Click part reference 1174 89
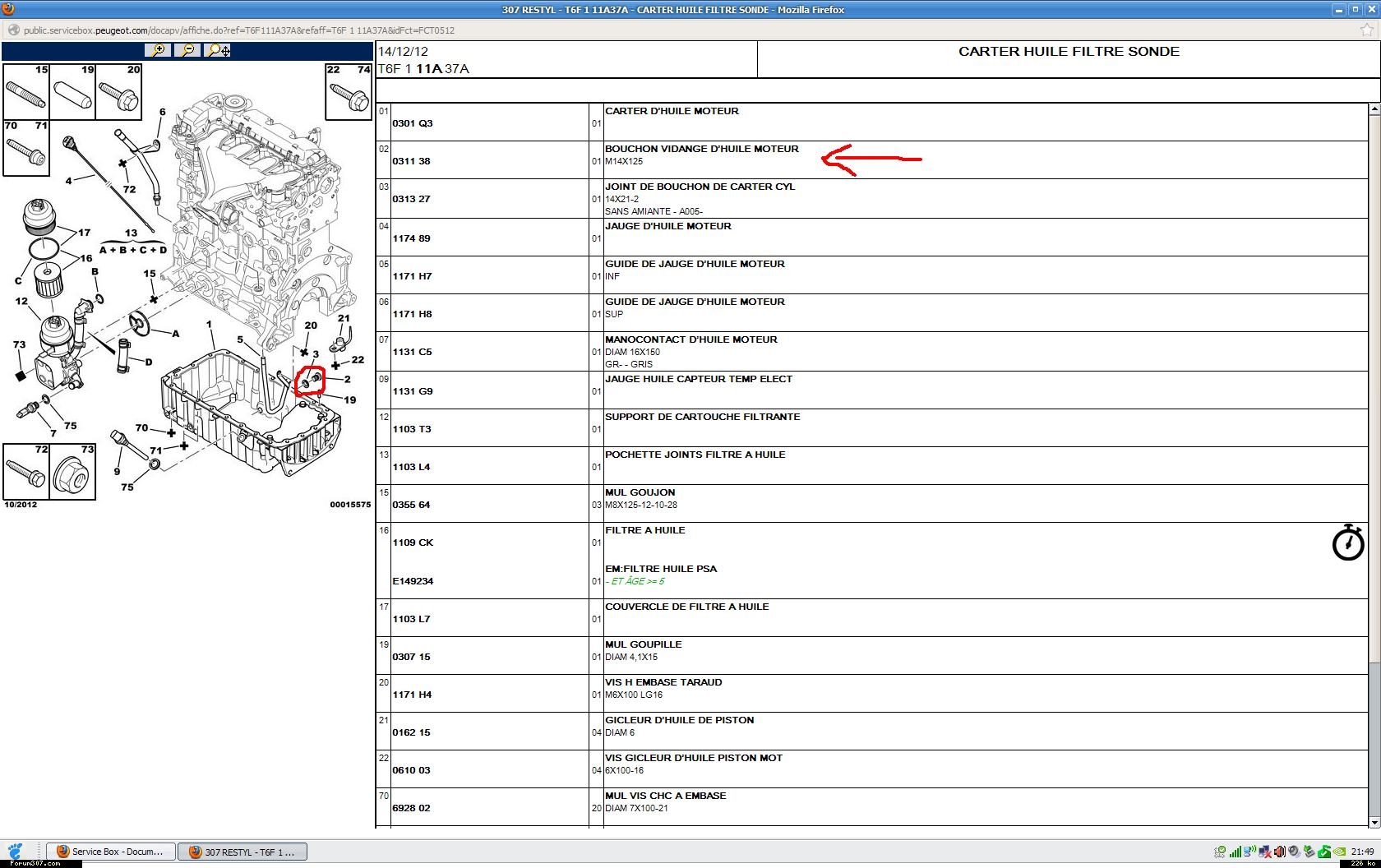This screenshot has width=1381, height=868. click(411, 238)
